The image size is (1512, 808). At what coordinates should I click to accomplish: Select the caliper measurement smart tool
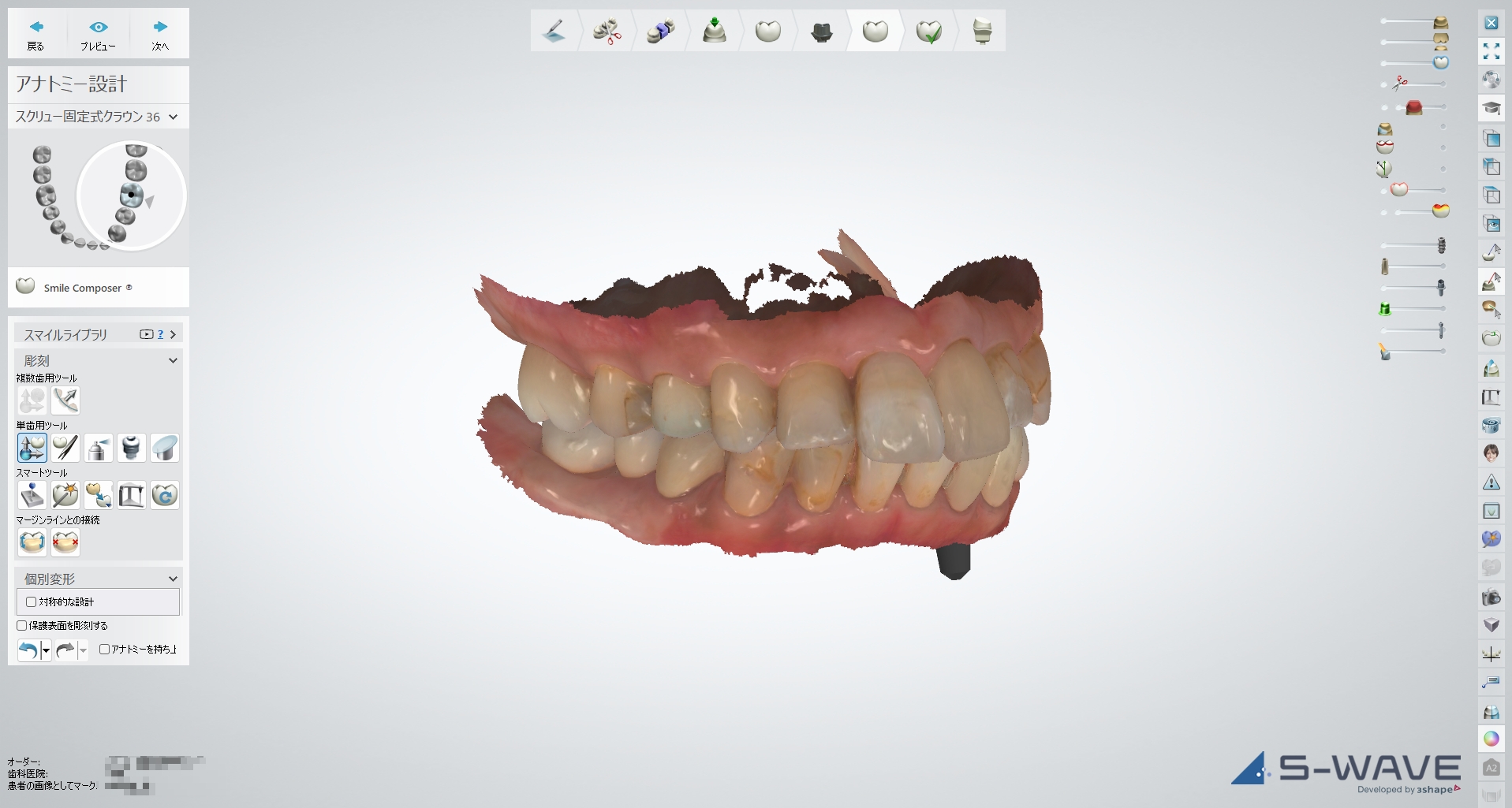click(132, 495)
